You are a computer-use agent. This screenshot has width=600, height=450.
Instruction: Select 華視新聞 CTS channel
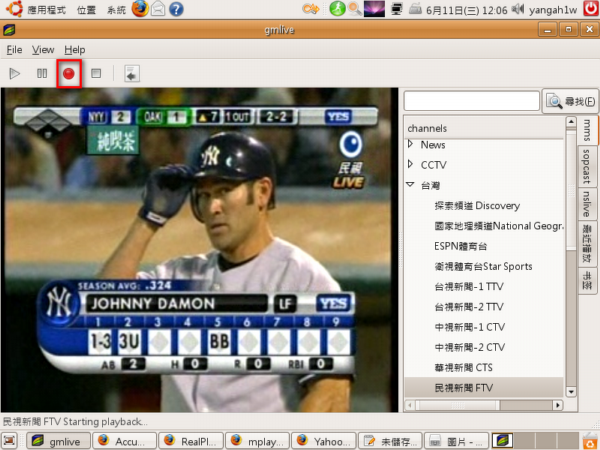pyautogui.click(x=463, y=368)
